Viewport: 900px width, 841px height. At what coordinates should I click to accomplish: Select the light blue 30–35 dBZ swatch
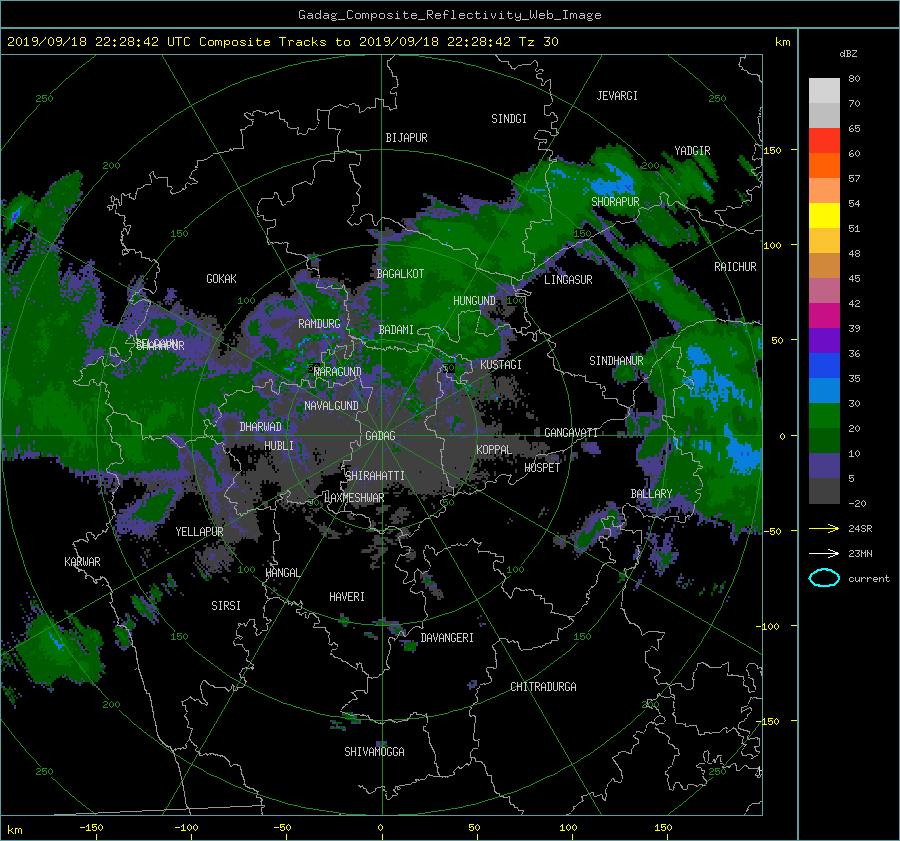click(824, 391)
